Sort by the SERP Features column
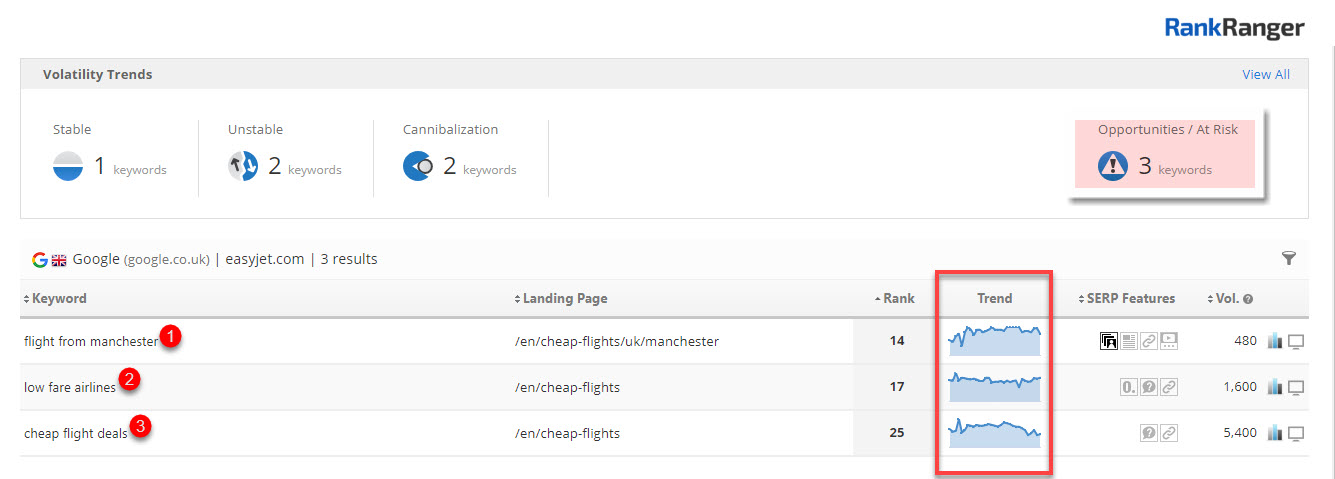Viewport: 1335px width, 479px height. click(x=1131, y=298)
